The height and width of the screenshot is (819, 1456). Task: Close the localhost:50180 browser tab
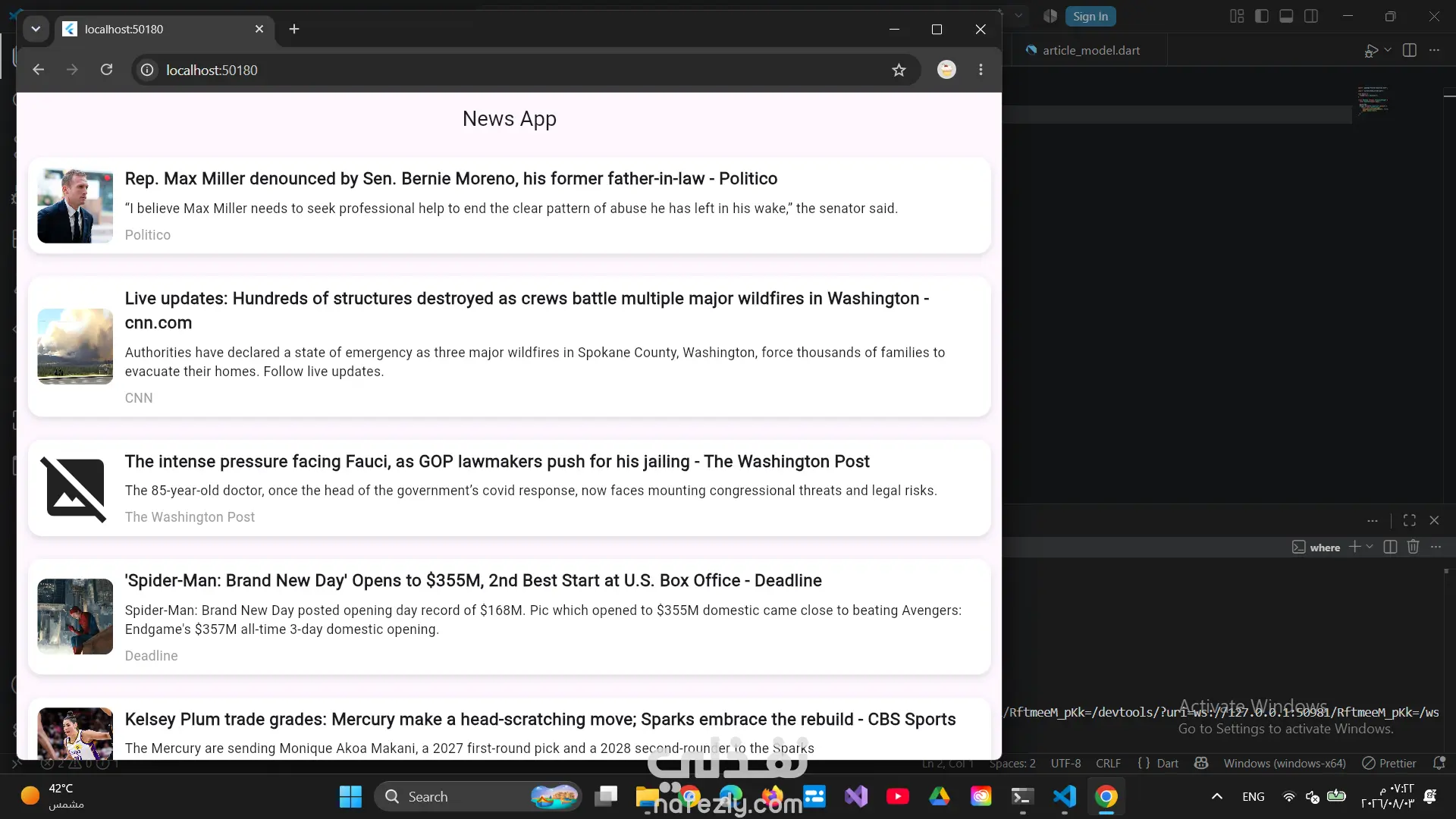coord(259,29)
